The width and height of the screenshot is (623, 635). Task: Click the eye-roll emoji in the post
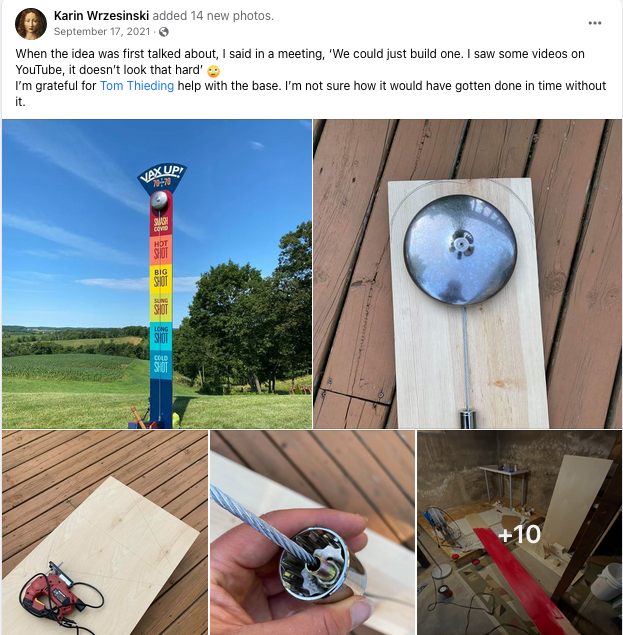click(213, 71)
